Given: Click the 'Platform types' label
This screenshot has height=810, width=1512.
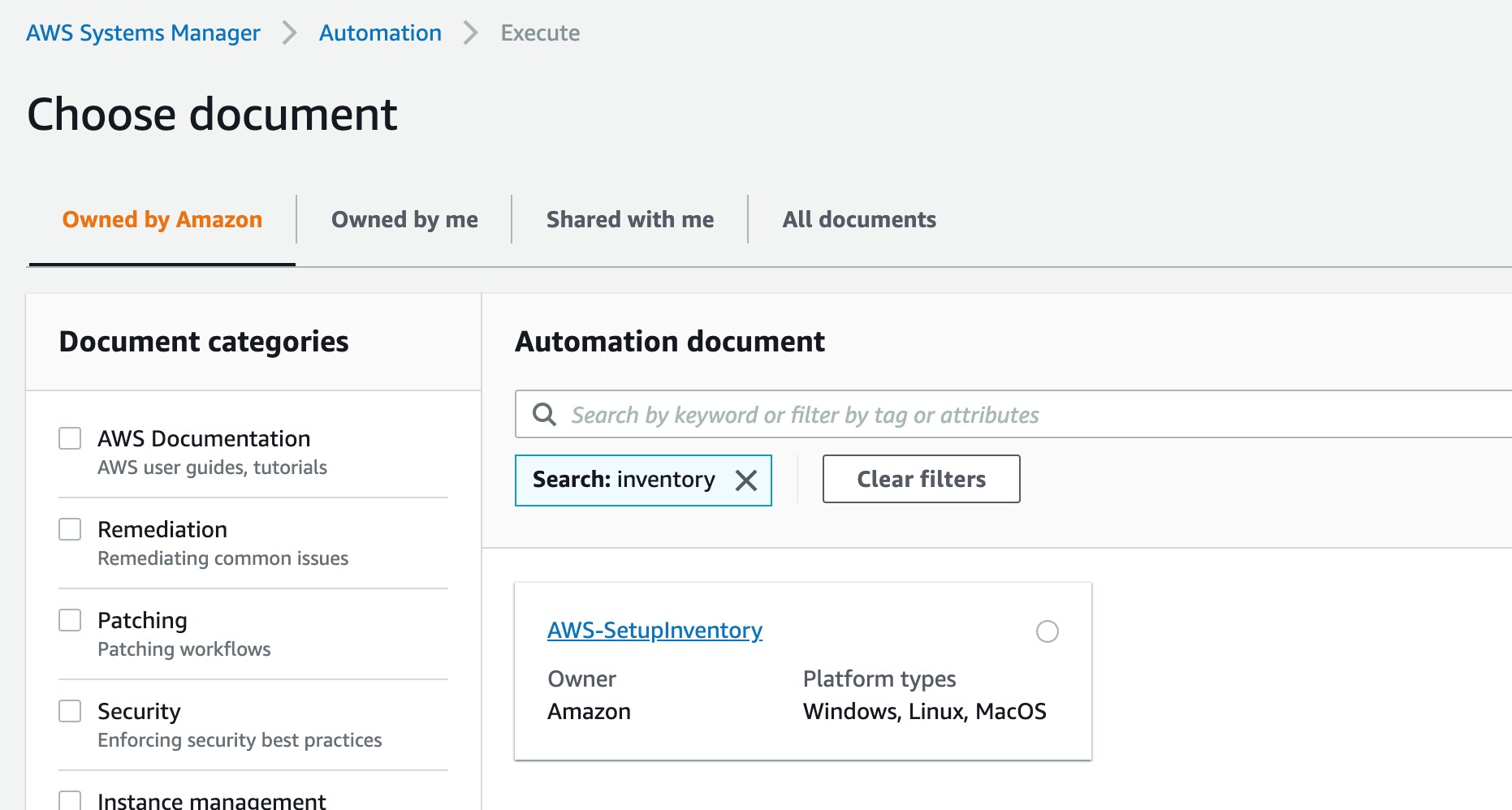Looking at the screenshot, I should (x=879, y=679).
